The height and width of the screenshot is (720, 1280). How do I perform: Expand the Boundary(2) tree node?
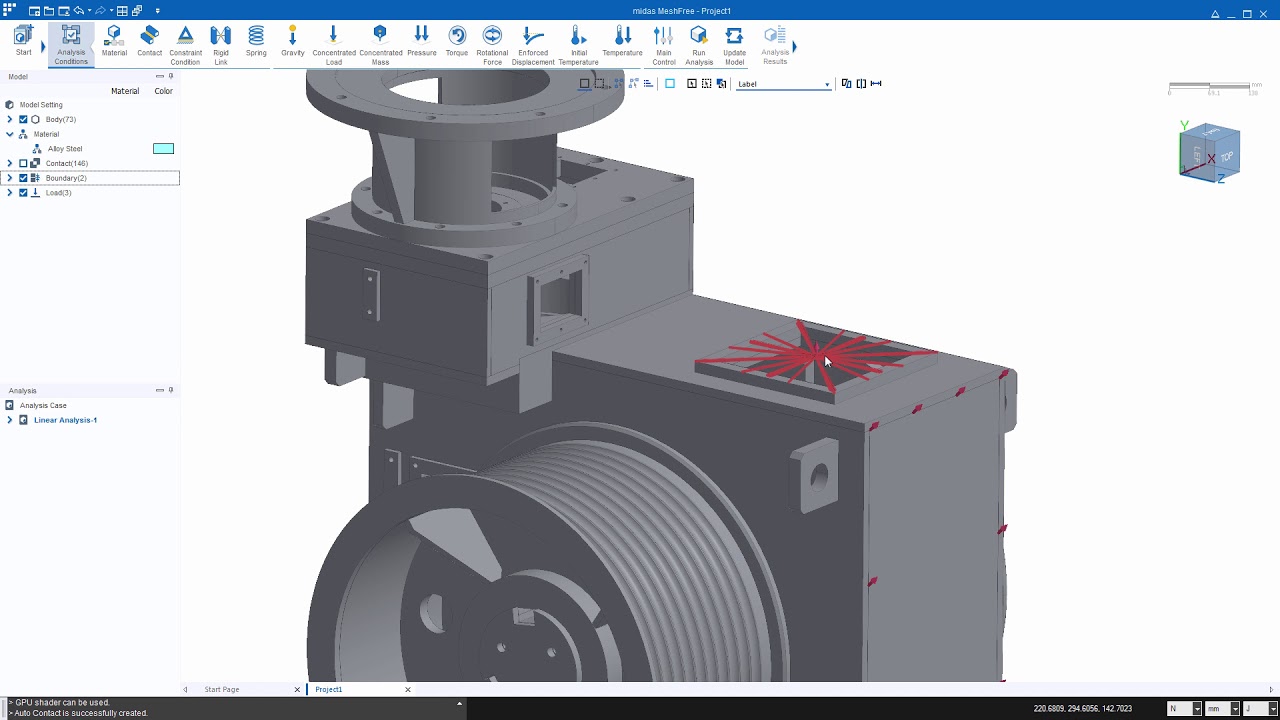point(10,178)
